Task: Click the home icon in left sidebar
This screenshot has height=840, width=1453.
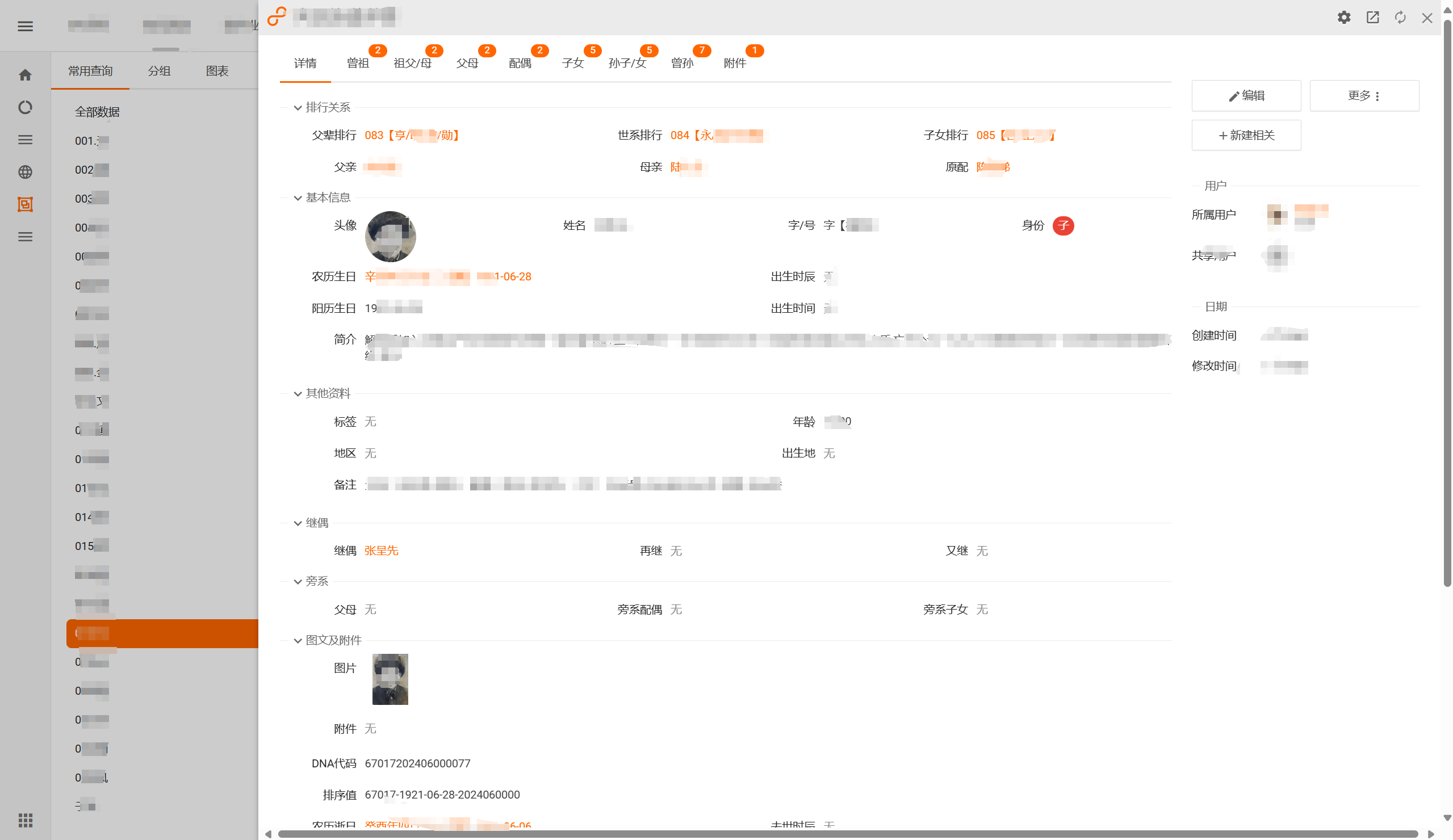Action: (x=25, y=75)
